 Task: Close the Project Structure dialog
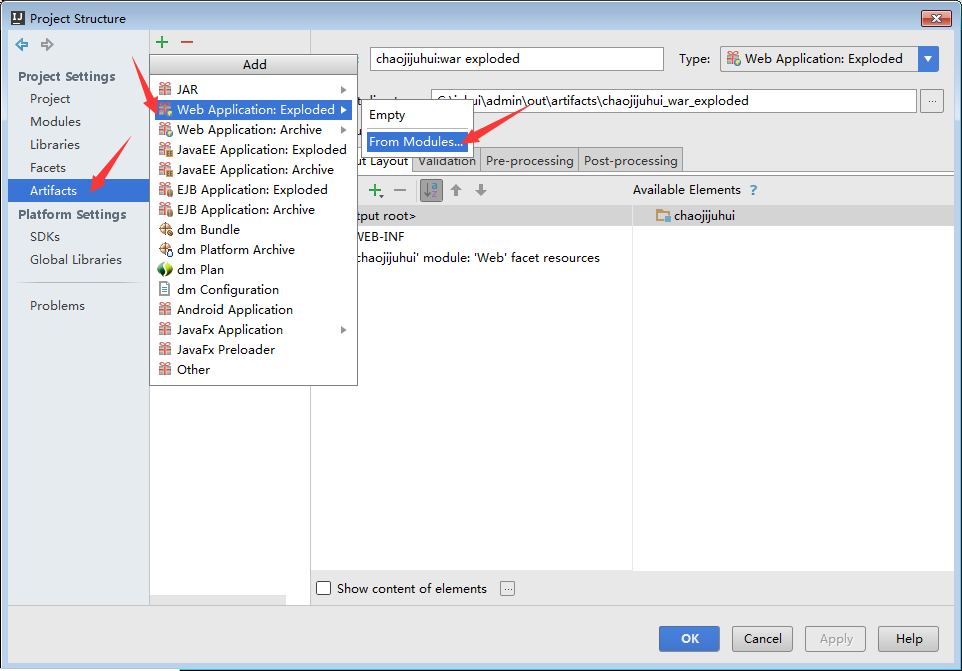click(936, 18)
